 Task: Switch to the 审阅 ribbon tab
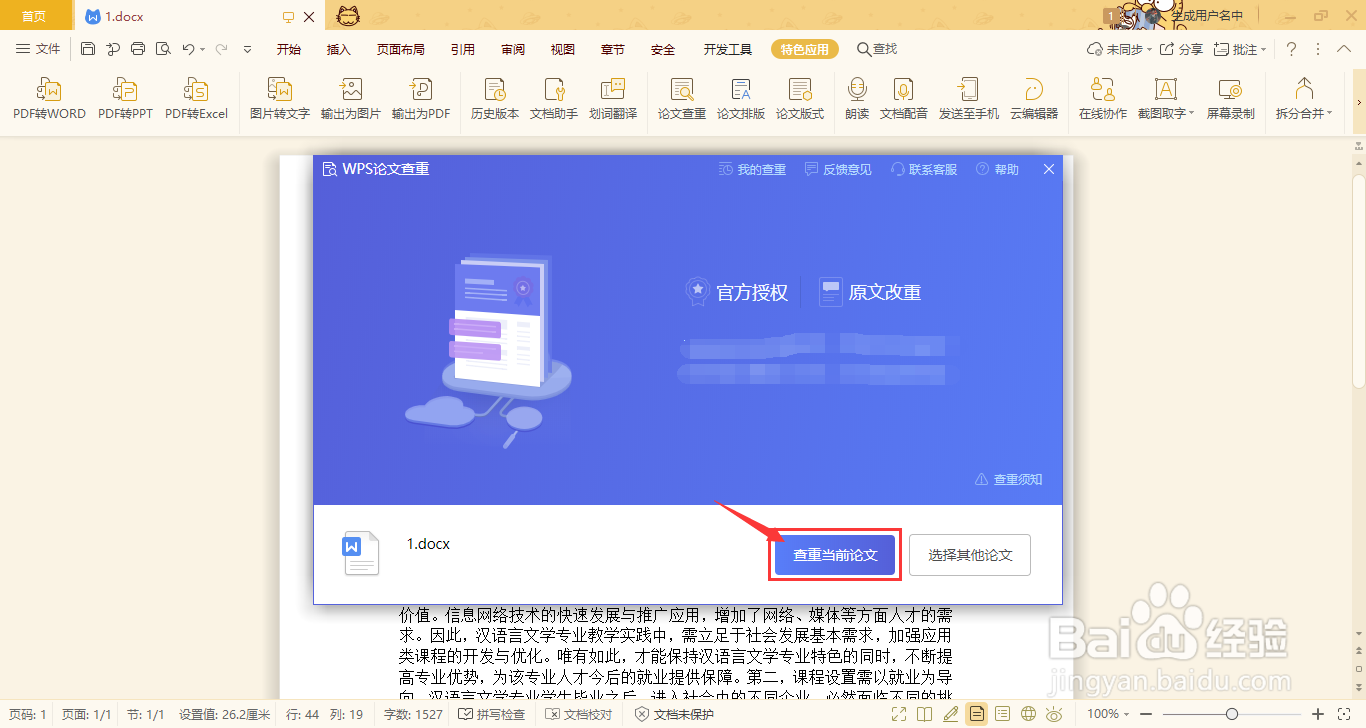click(512, 48)
